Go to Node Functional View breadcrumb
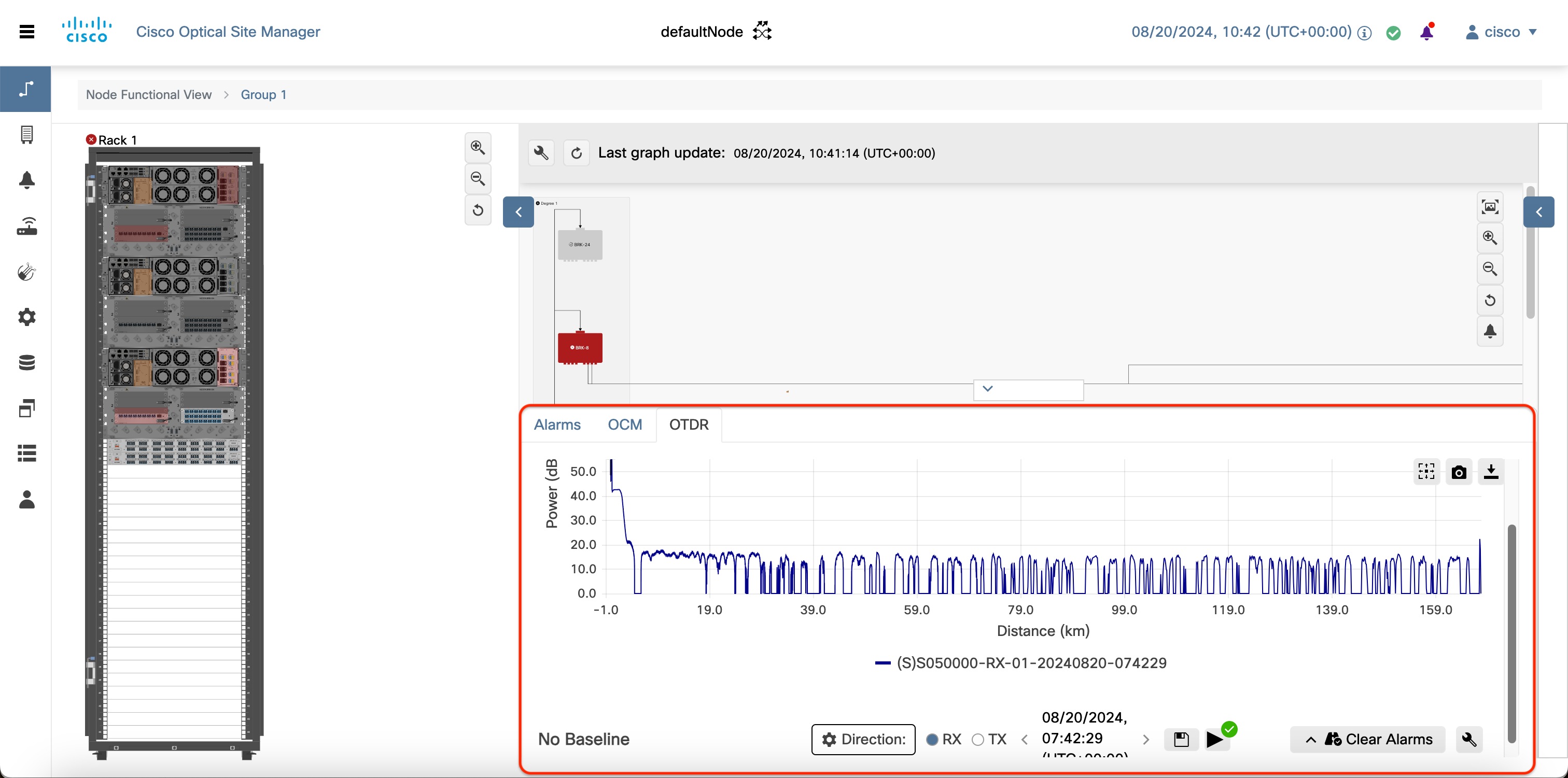 pyautogui.click(x=148, y=94)
